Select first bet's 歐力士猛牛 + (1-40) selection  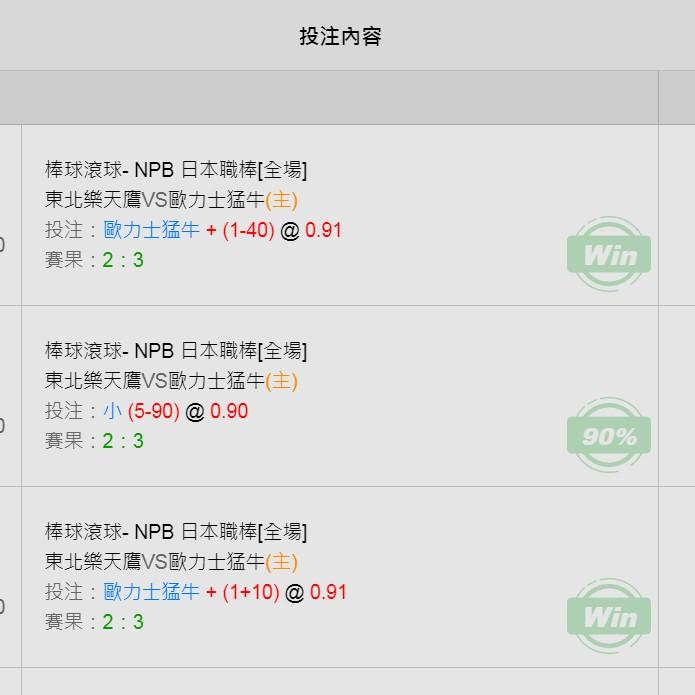tap(189, 230)
